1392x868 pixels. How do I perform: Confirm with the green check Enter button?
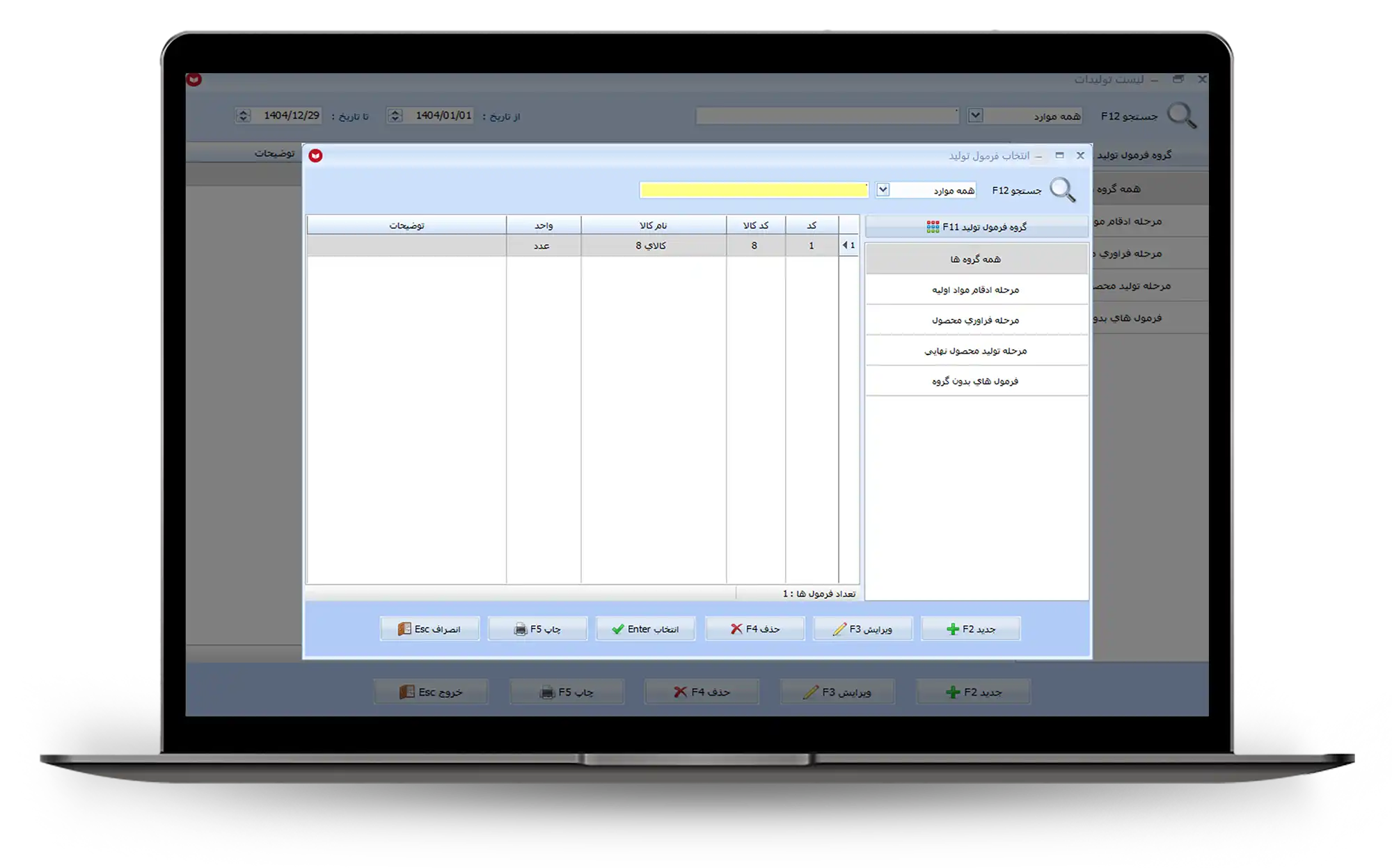coord(645,629)
